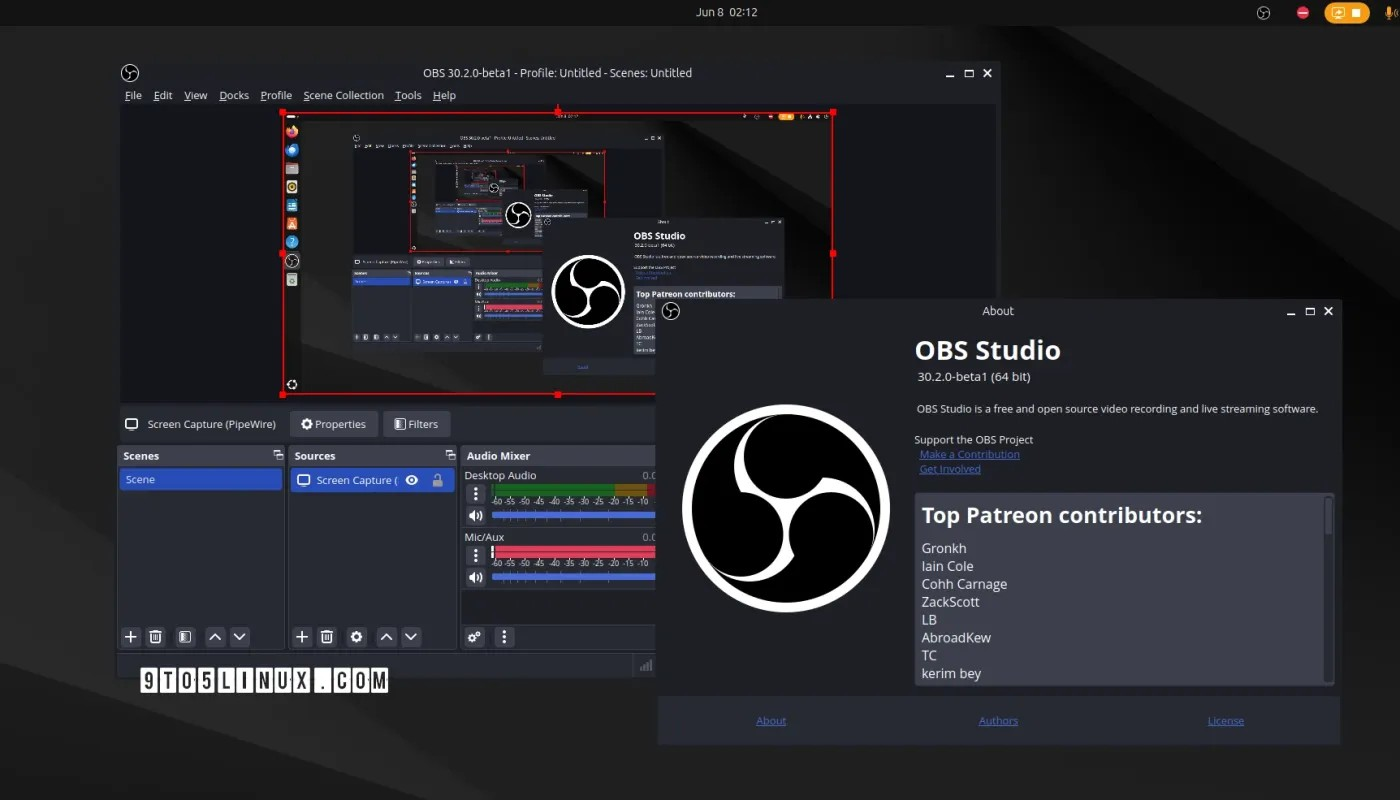
Task: Click ZackScott in contributors list
Action: (x=951, y=602)
